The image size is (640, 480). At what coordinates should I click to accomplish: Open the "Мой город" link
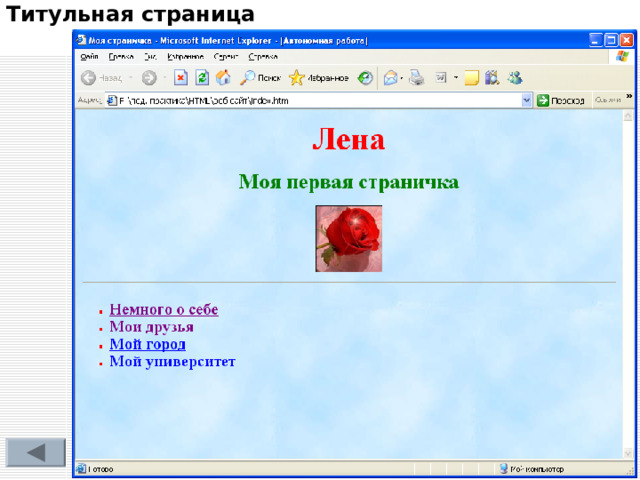147,344
